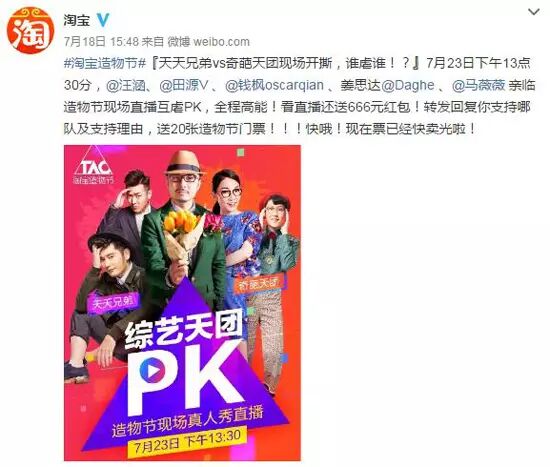550x467 pixels.
Task: Expand the post options chevron
Action: (534, 12)
